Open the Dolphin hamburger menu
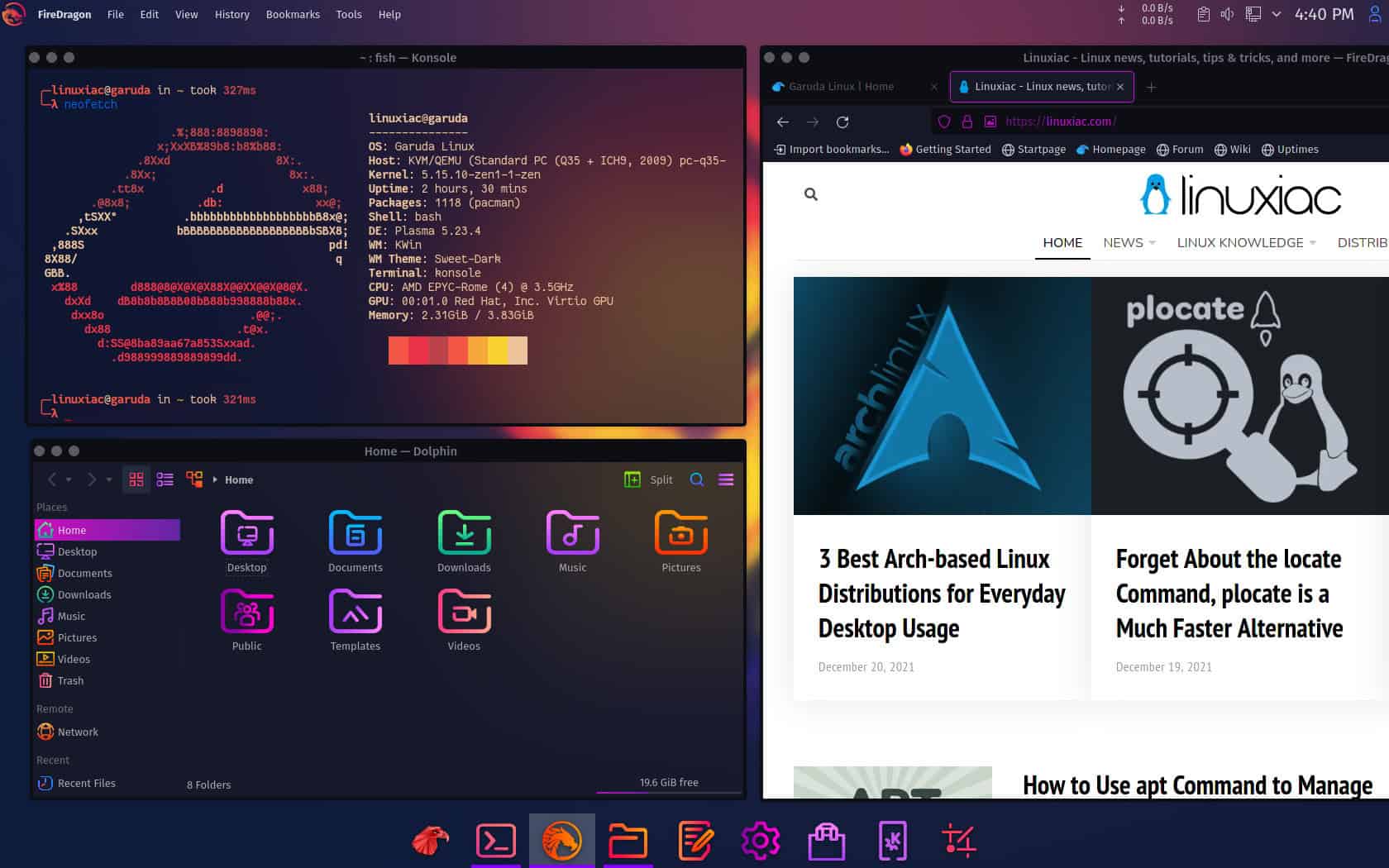Viewport: 1389px width, 868px height. click(726, 479)
